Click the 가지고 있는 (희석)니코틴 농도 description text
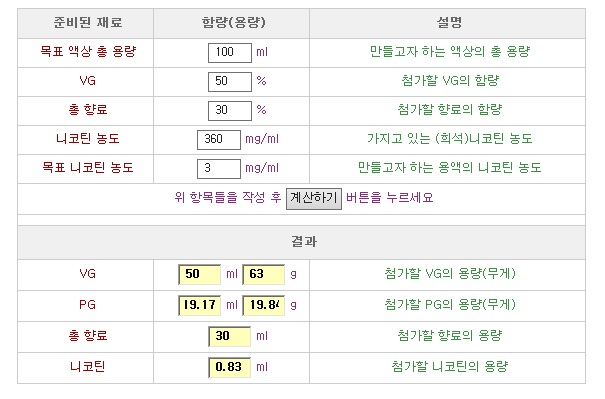 (x=450, y=139)
